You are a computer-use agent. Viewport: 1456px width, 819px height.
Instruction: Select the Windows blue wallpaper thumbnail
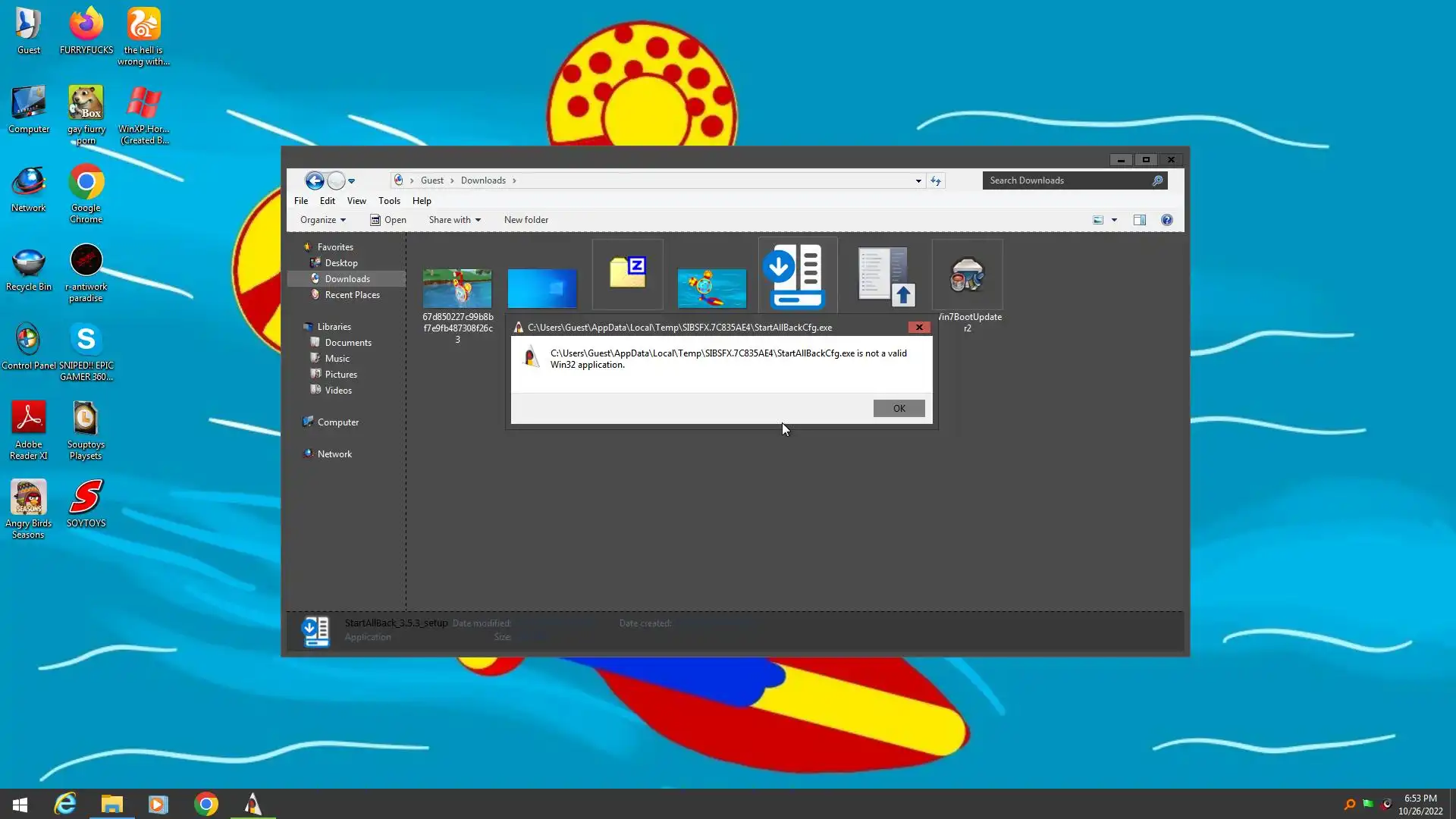[x=542, y=288]
